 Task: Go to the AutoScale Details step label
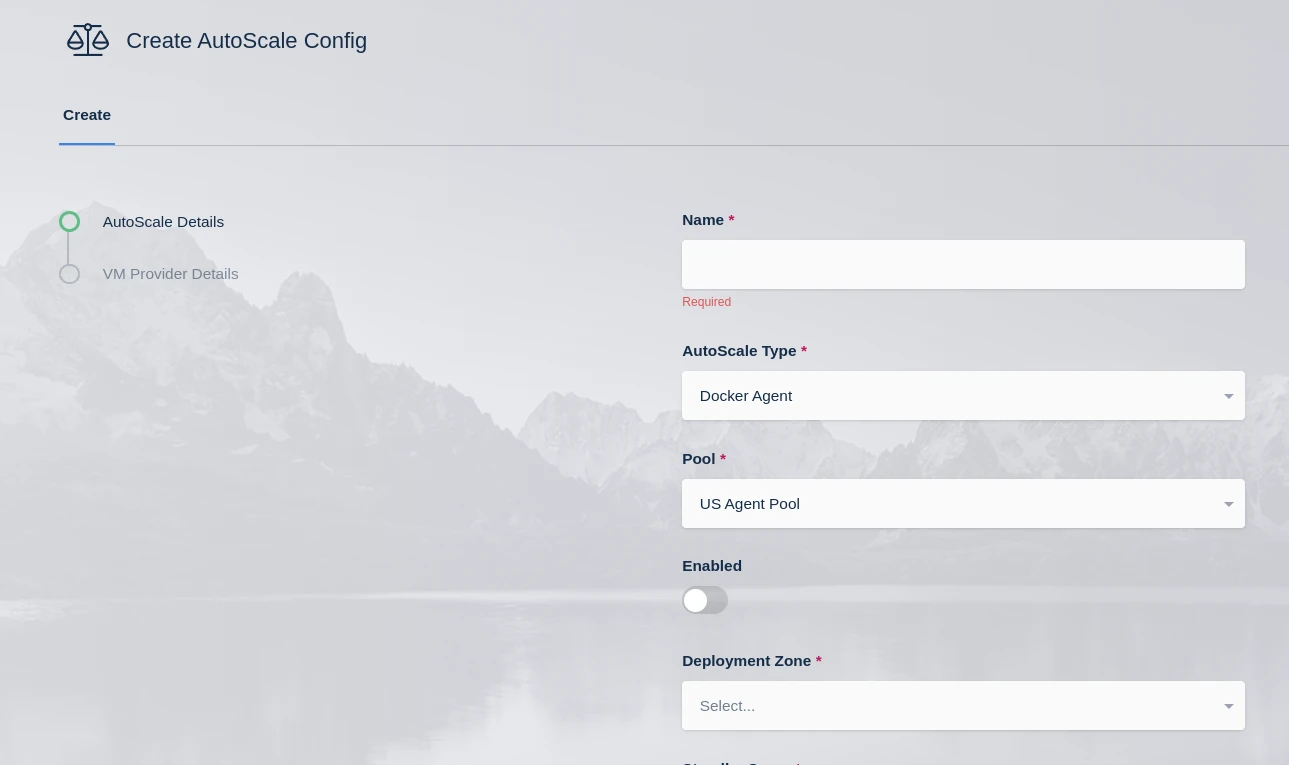163,222
